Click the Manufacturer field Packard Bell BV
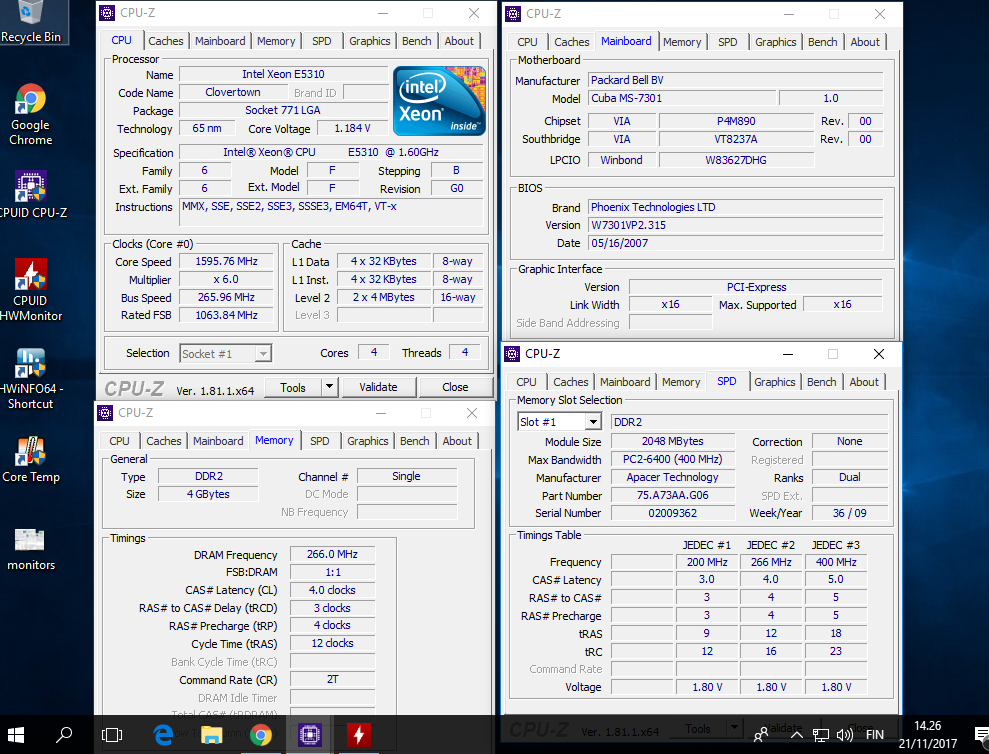Image resolution: width=989 pixels, height=754 pixels. (x=735, y=80)
